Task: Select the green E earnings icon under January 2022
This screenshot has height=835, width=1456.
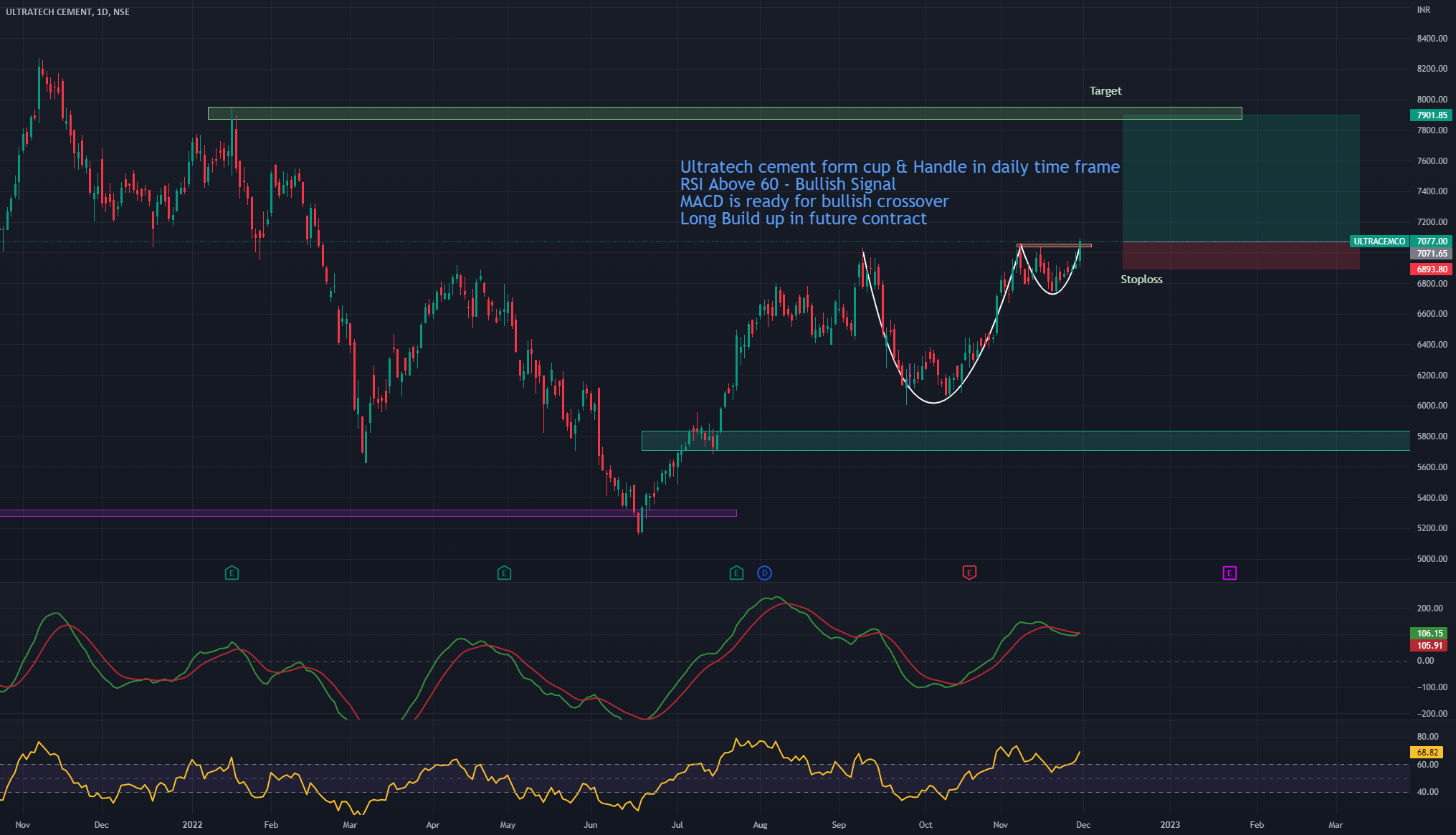Action: point(232,573)
